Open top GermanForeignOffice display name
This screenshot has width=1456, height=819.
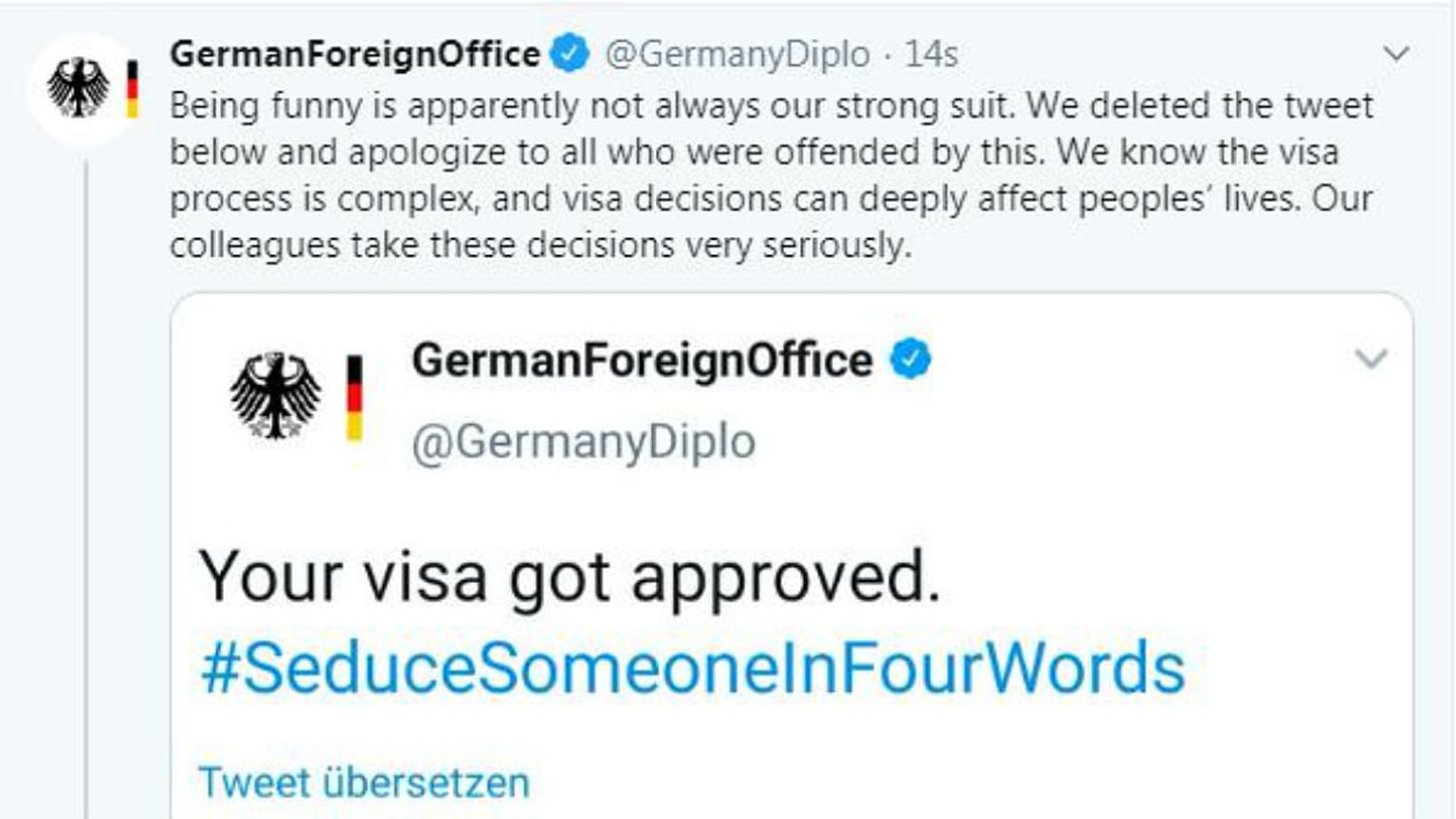pyautogui.click(x=355, y=54)
